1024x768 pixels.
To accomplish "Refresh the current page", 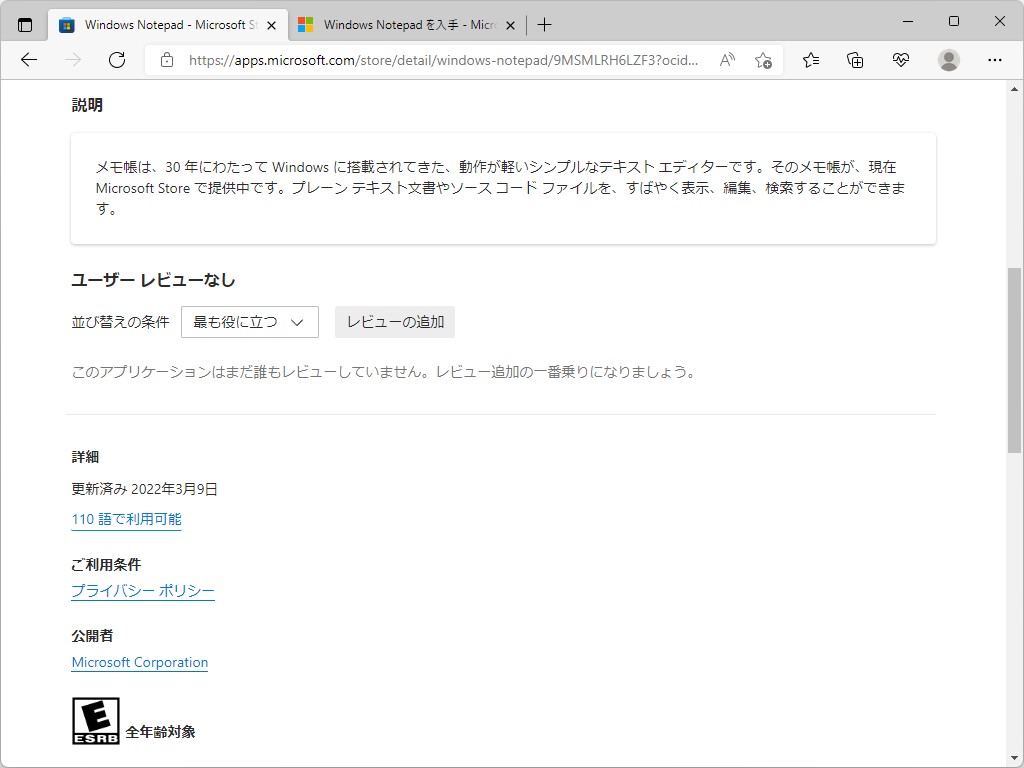I will pyautogui.click(x=117, y=60).
